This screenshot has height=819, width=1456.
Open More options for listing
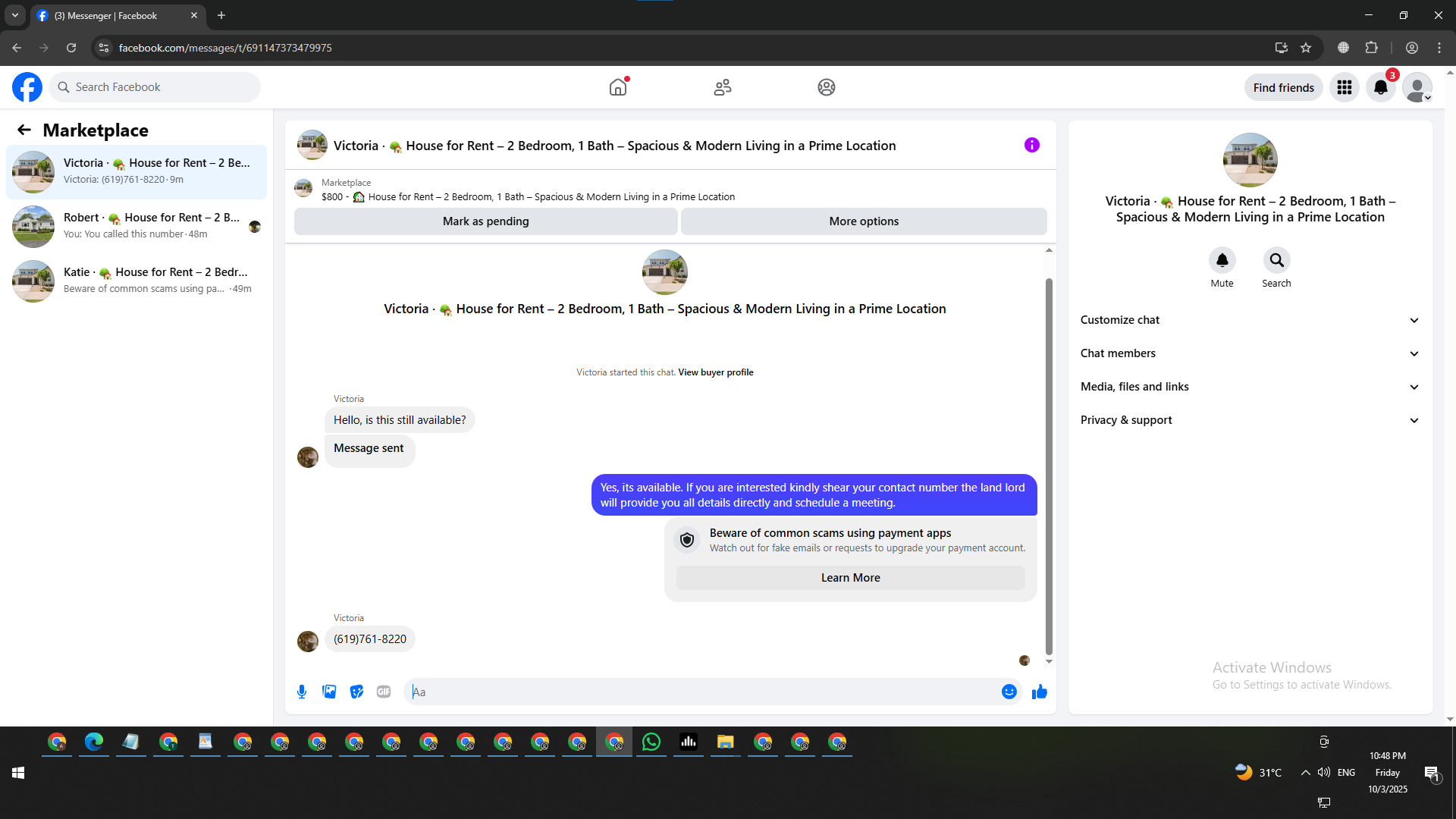[864, 221]
